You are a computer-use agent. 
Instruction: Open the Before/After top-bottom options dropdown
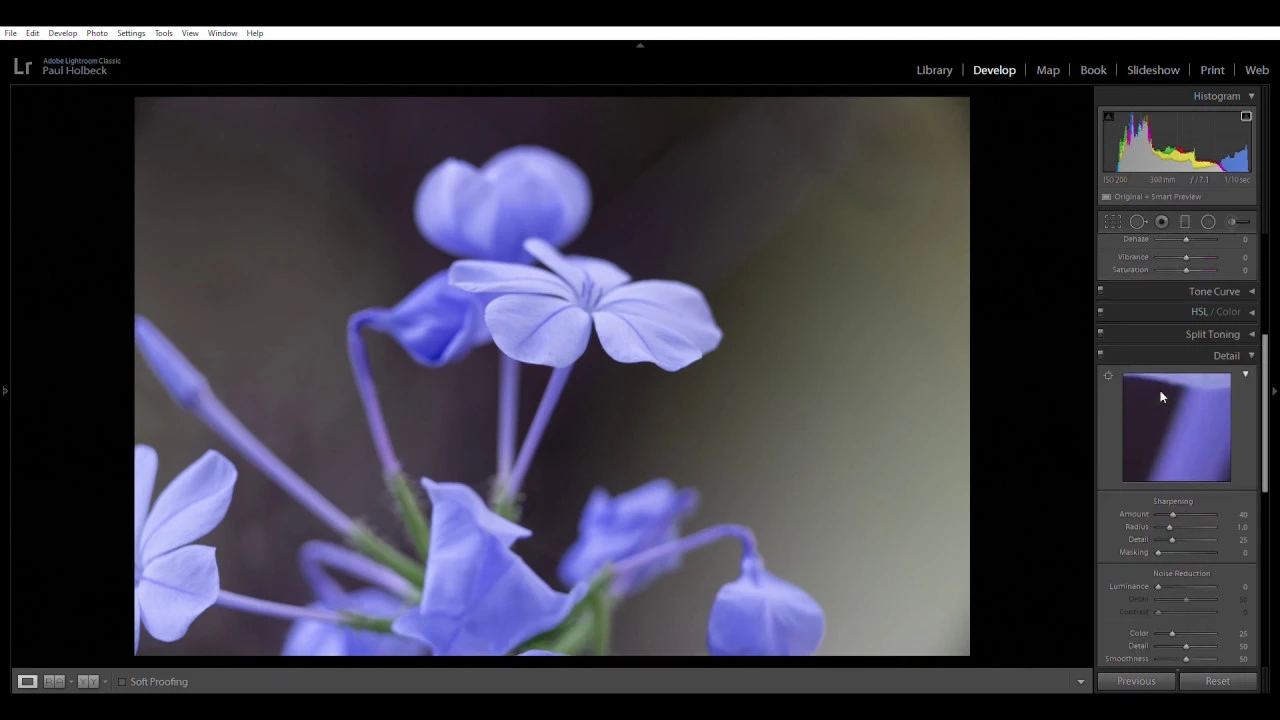[104, 682]
